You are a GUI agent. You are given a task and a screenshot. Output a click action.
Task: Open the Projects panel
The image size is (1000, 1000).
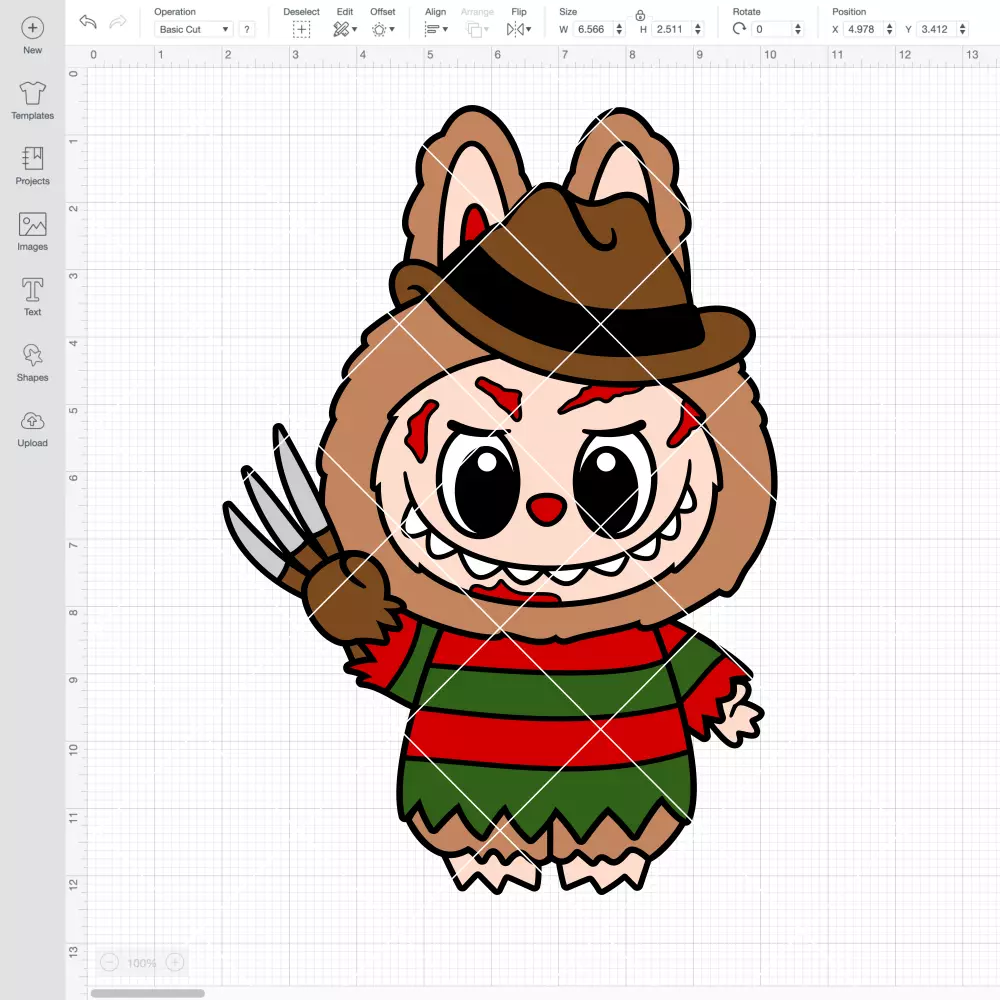click(x=33, y=166)
